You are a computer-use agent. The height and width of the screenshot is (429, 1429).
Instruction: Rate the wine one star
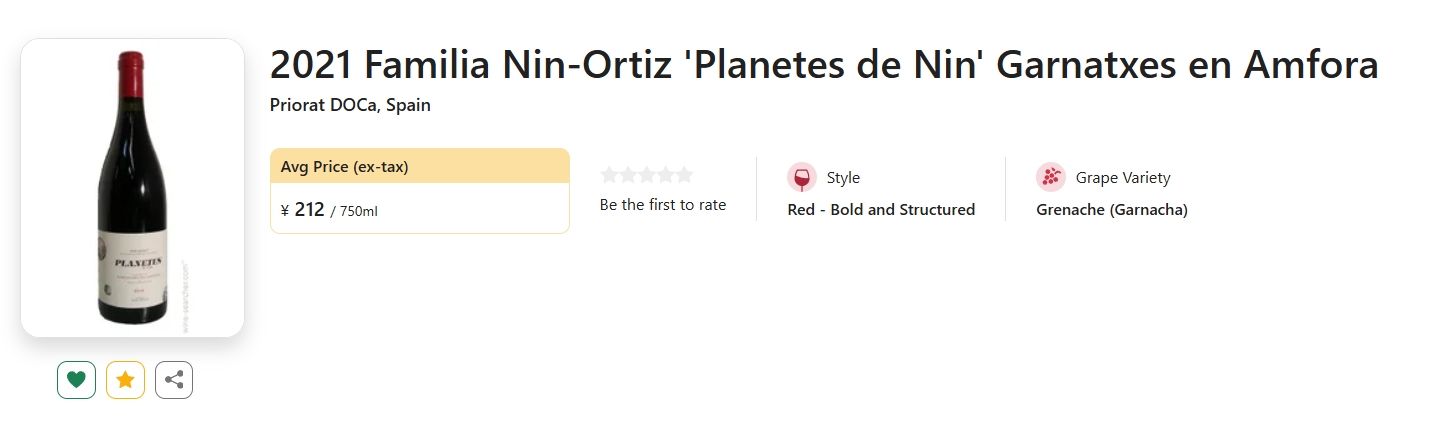pyautogui.click(x=609, y=175)
